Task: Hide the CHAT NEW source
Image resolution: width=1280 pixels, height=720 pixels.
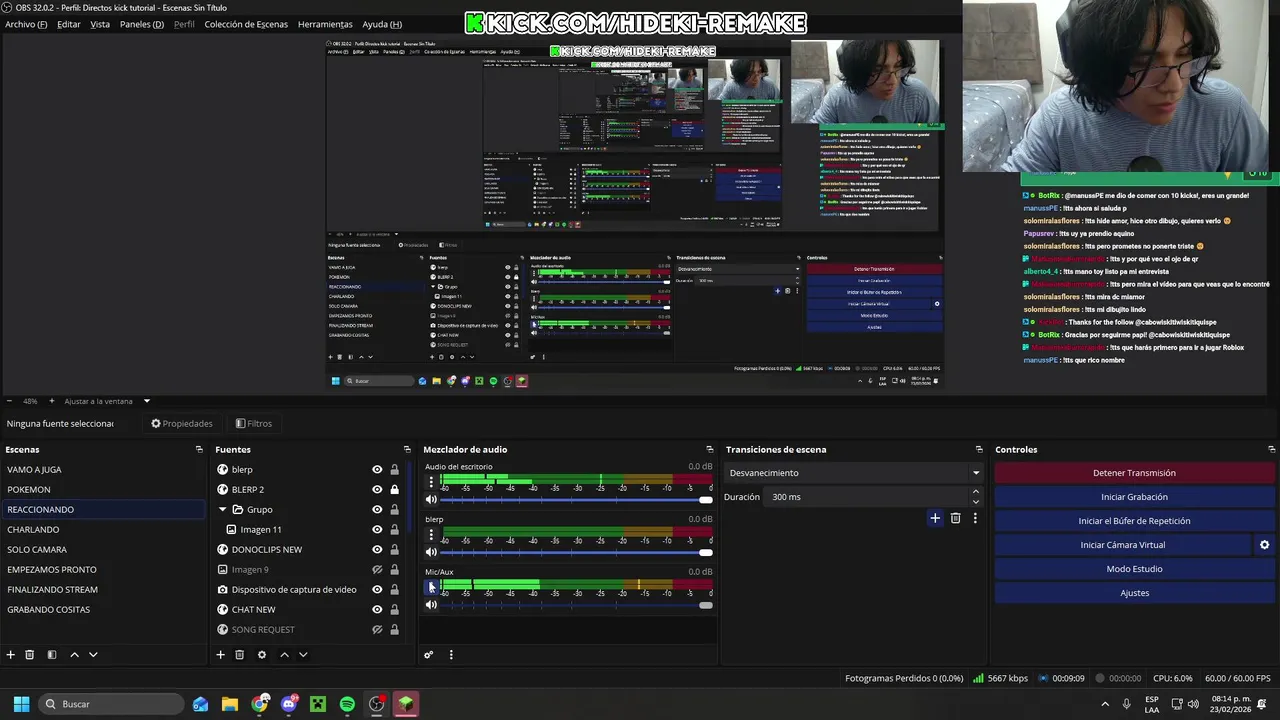Action: click(x=377, y=610)
